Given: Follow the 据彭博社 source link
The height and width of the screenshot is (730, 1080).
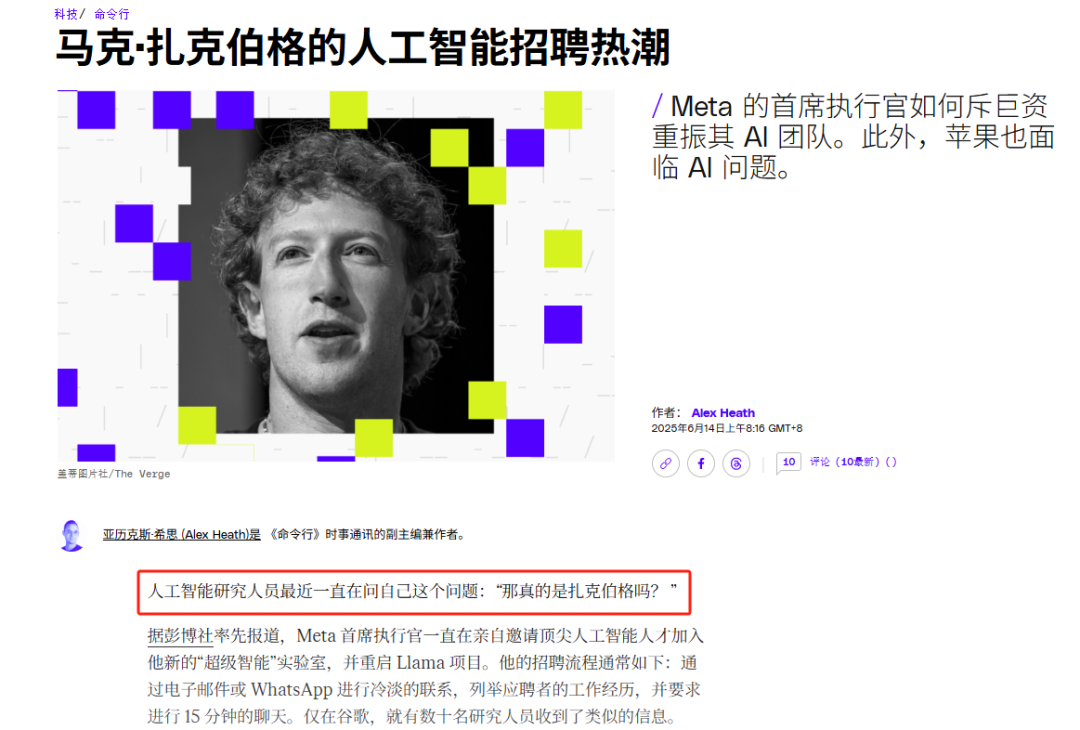Looking at the screenshot, I should click(180, 635).
